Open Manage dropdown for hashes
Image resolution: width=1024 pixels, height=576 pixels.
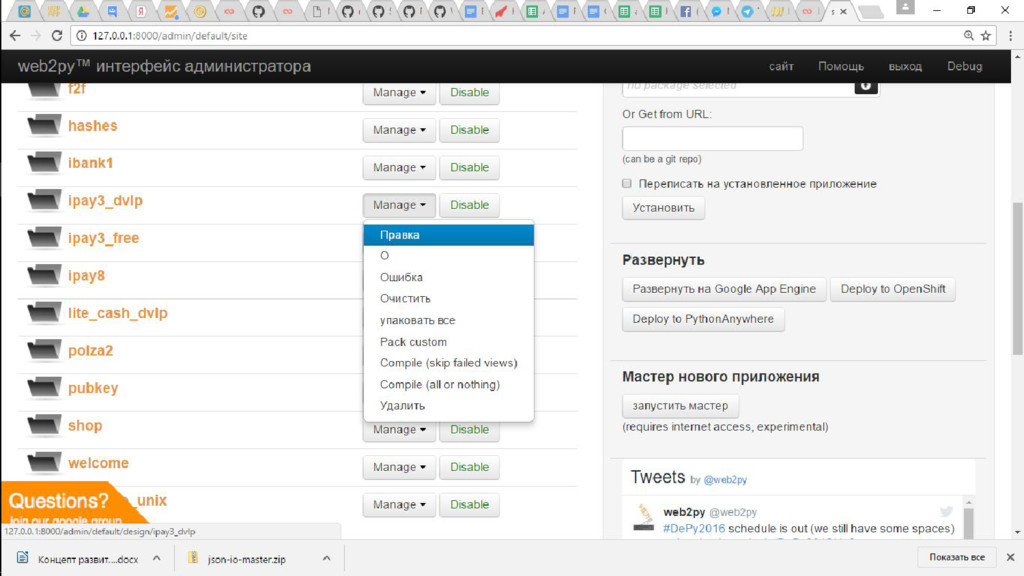399,130
